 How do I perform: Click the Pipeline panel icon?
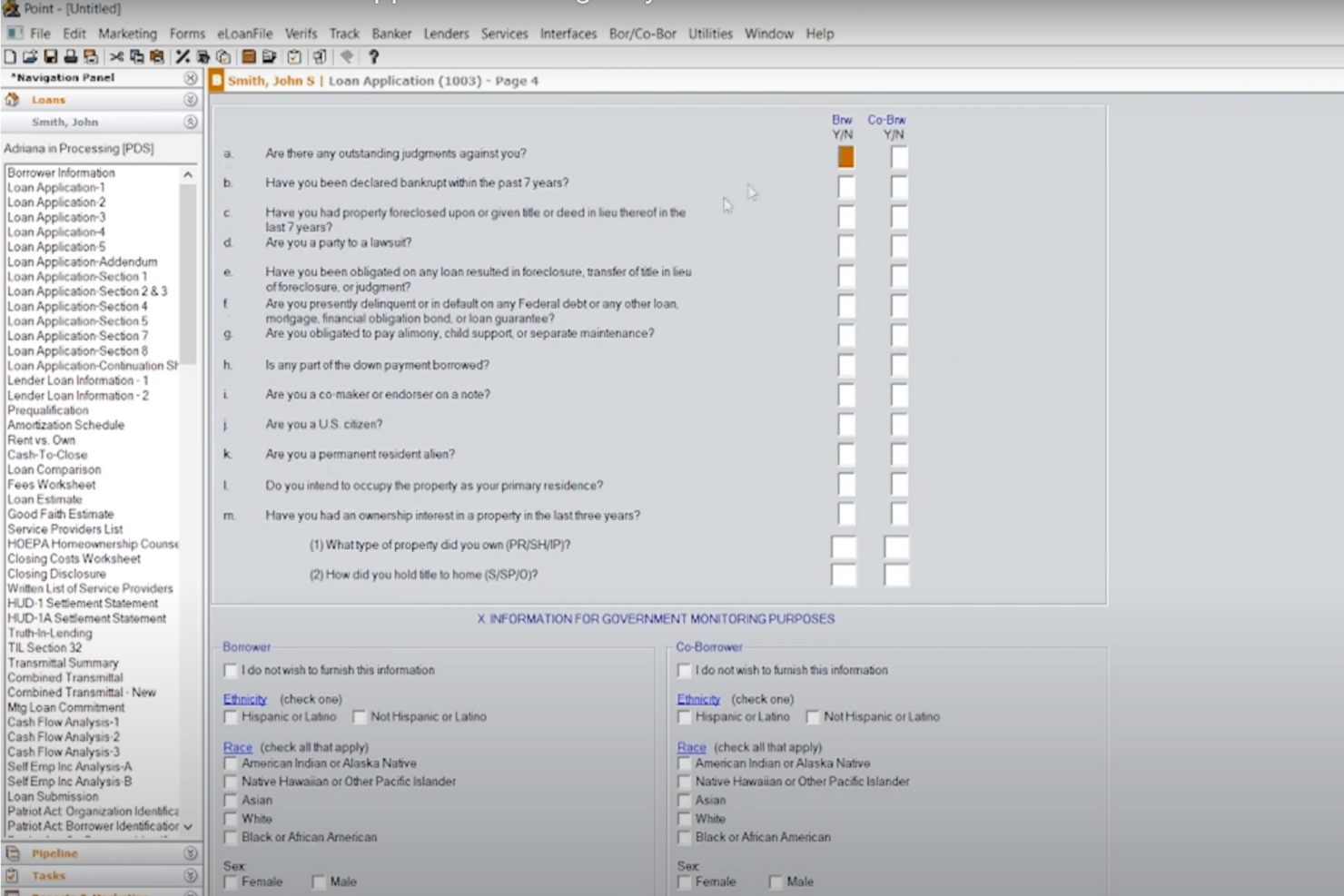pyautogui.click(x=13, y=853)
